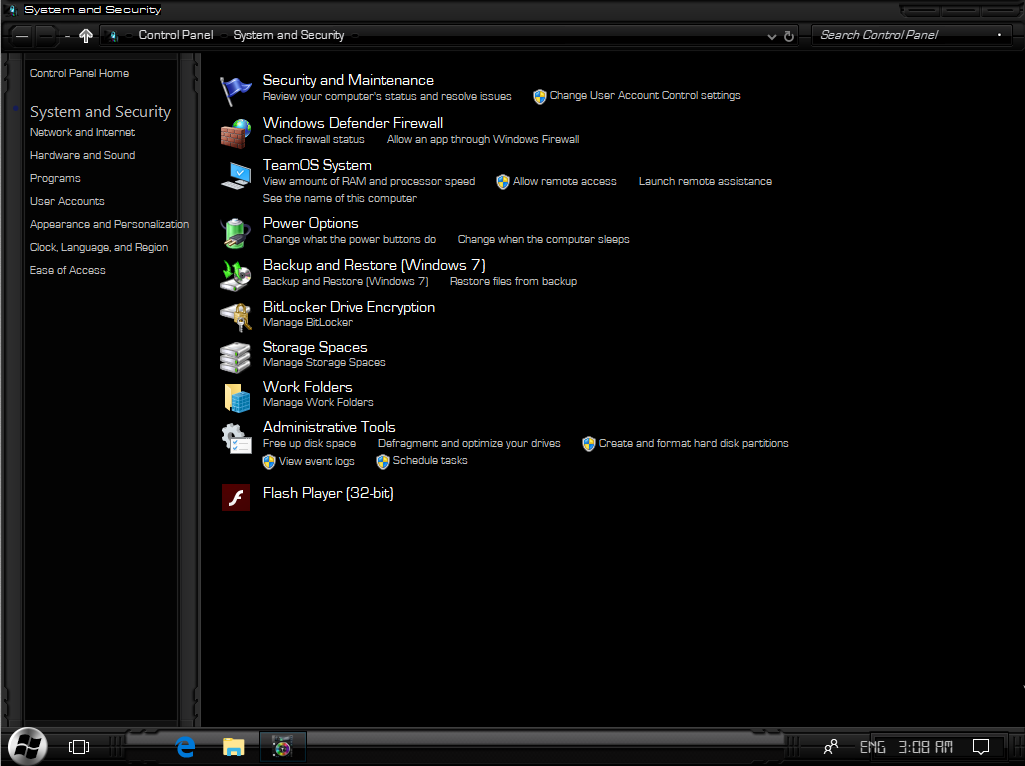Open Ease of Access category
Viewport: 1025px width, 766px height.
67,270
